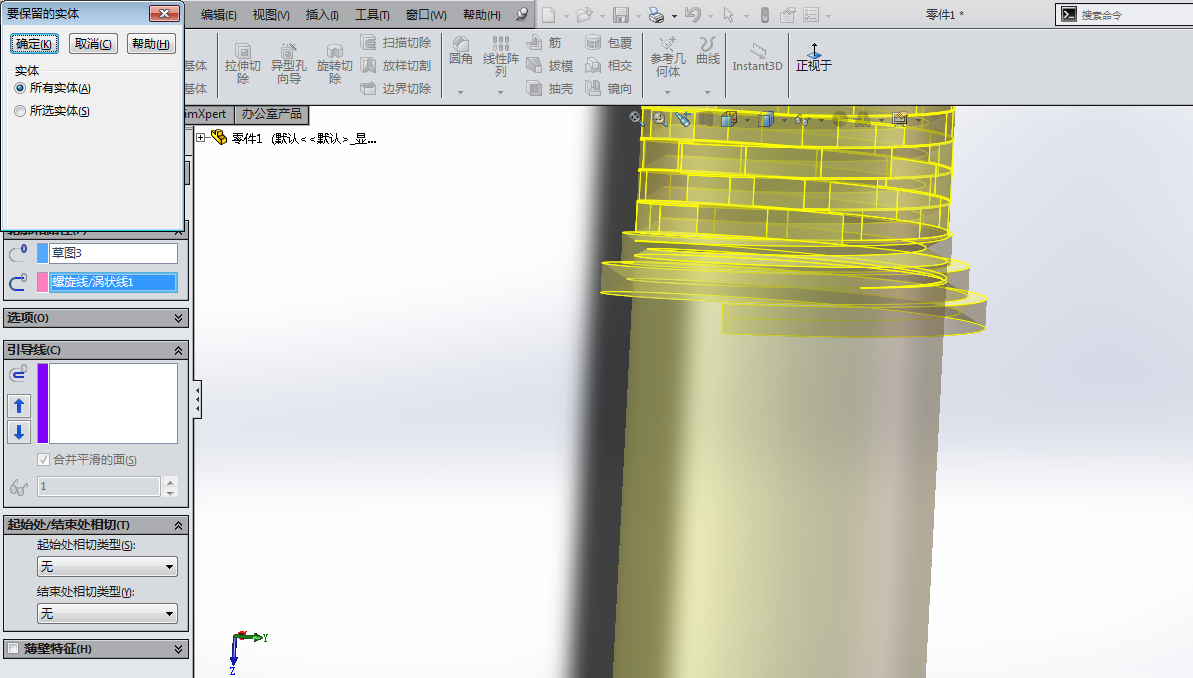Select the 所选实体 radio button
This screenshot has width=1193, height=678.
[20, 111]
